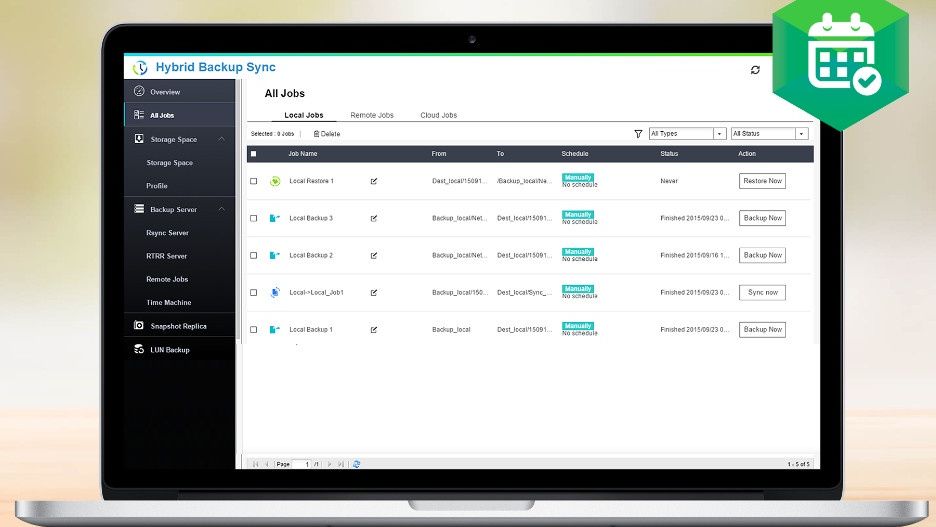
Task: Check the Local Backup 1 checkbox
Action: pos(254,330)
